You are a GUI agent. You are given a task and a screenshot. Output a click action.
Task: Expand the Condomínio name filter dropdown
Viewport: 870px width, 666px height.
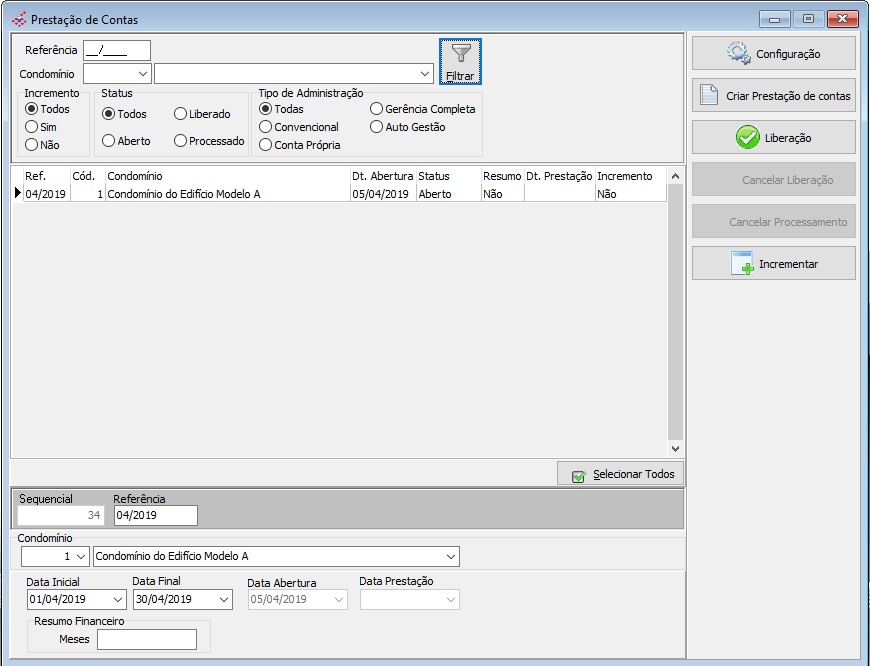(425, 73)
